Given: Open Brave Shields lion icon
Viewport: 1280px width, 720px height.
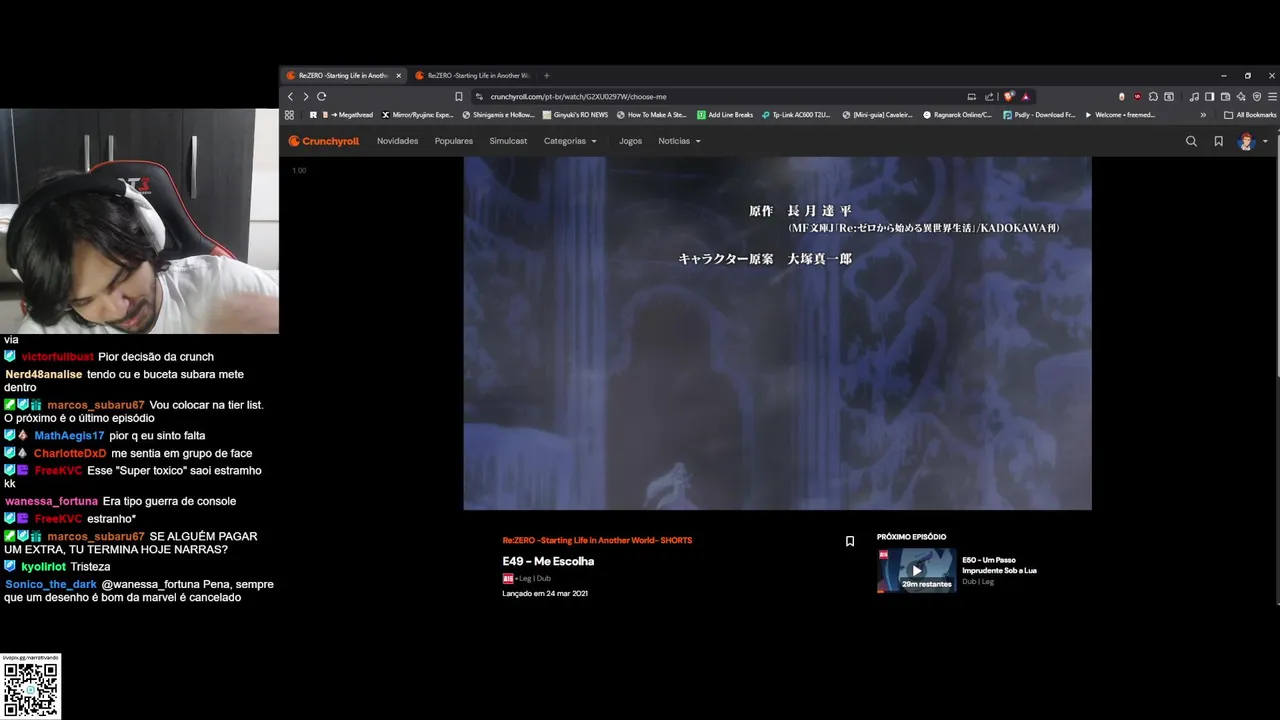Looking at the screenshot, I should [1009, 96].
